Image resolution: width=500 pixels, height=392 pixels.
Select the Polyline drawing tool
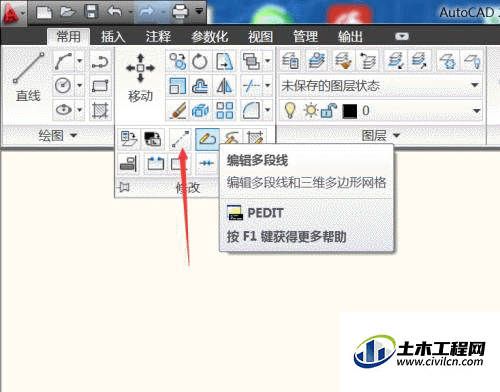click(100, 61)
